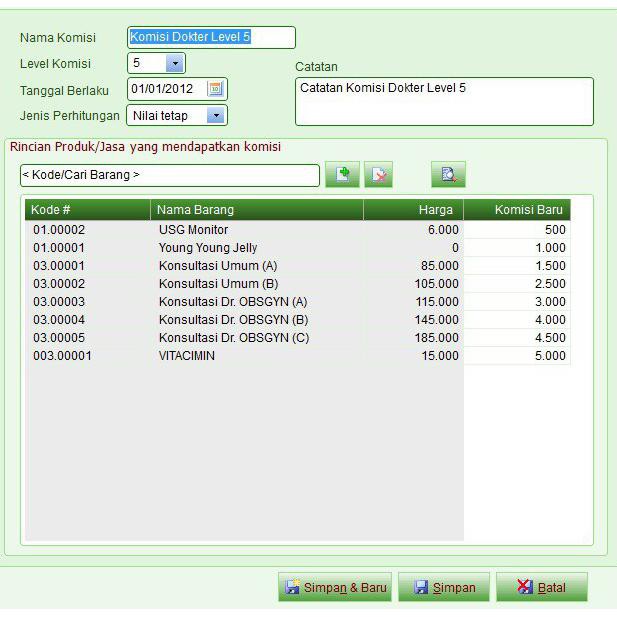The height and width of the screenshot is (617, 617).
Task: Focus the Catatan notes text box
Action: tap(443, 102)
